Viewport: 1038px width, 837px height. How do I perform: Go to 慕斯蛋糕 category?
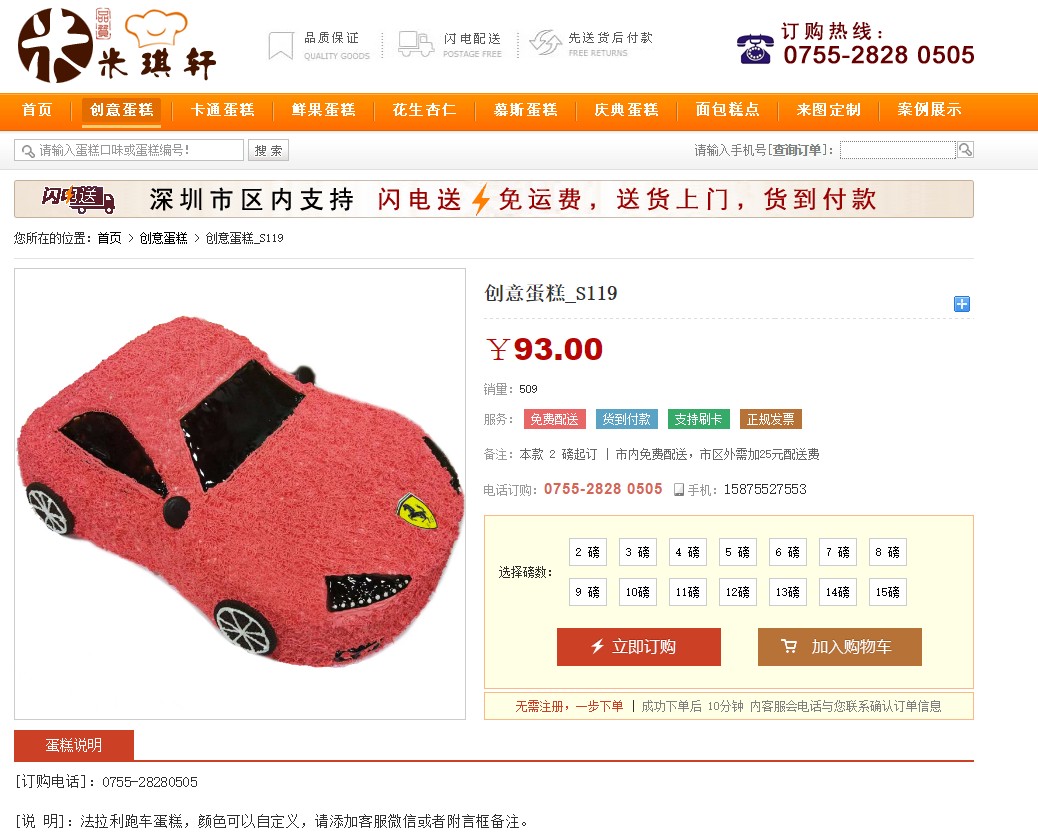(526, 109)
